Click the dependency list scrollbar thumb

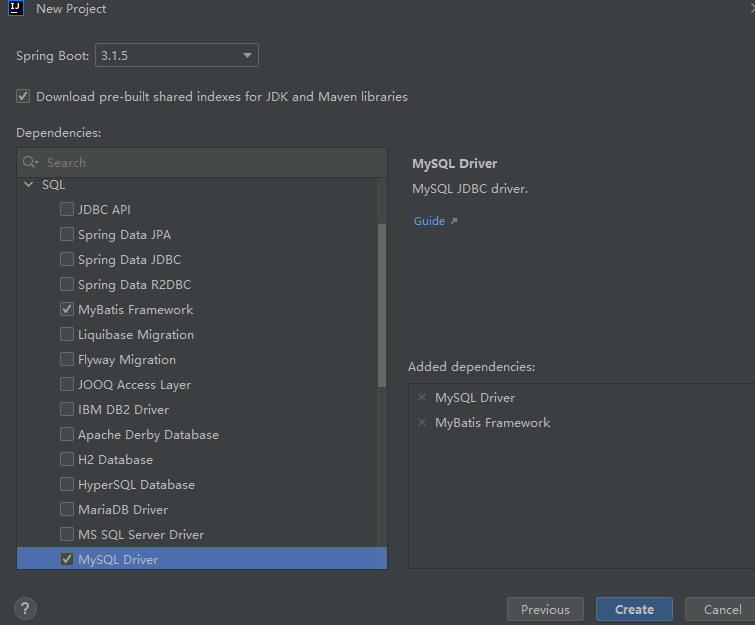pos(382,305)
